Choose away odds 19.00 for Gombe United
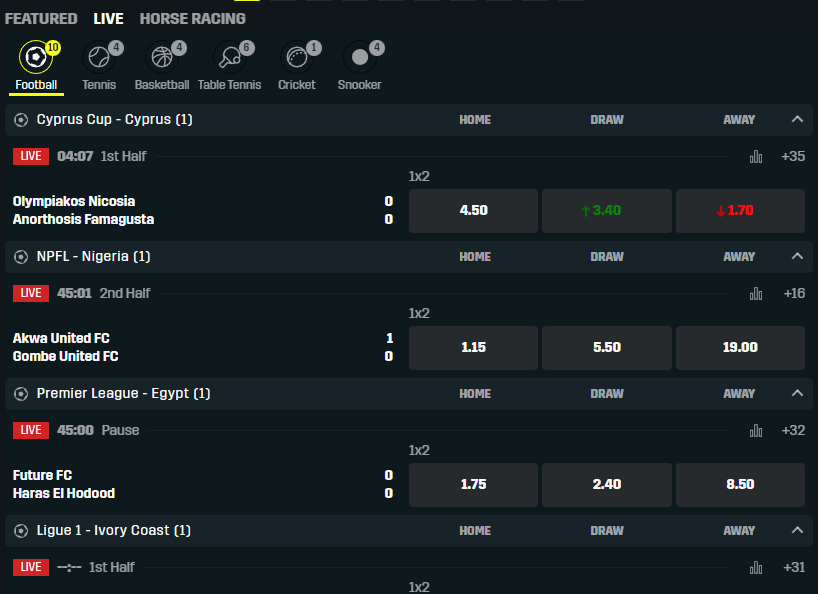Image resolution: width=818 pixels, height=594 pixels. 740,348
